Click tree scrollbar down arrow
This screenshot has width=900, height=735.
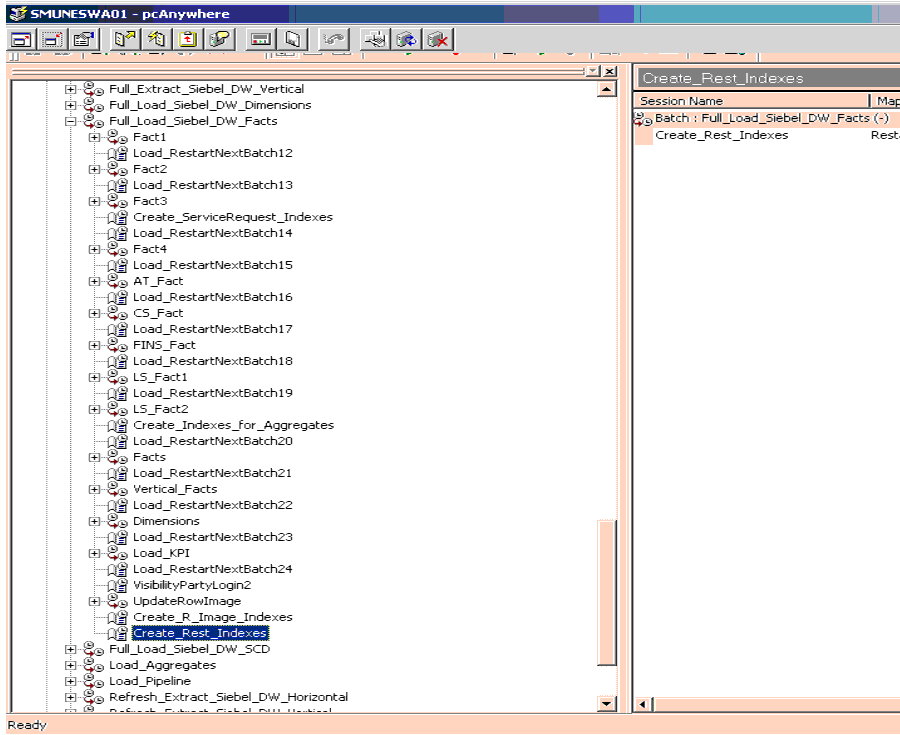(x=607, y=703)
